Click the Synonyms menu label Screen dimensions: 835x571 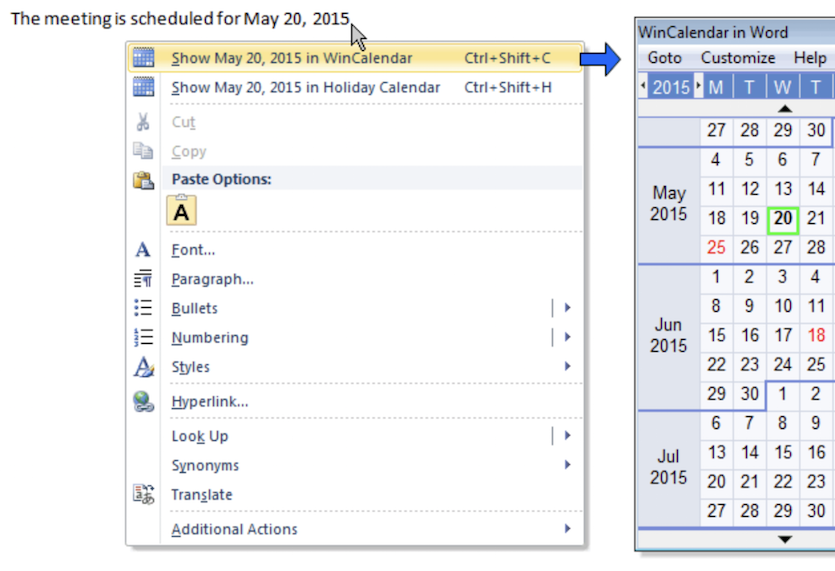click(205, 466)
